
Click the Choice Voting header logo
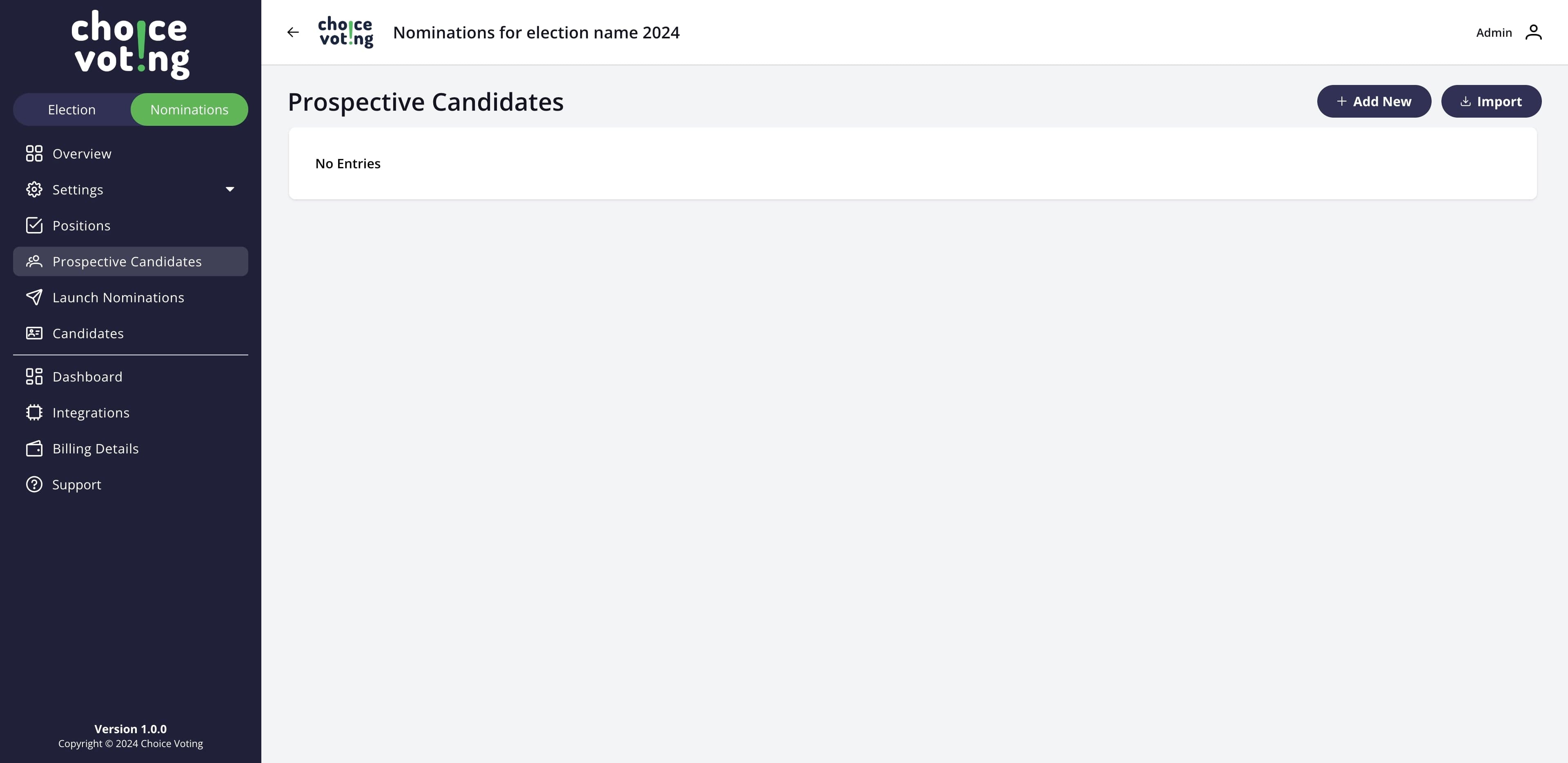click(x=345, y=32)
